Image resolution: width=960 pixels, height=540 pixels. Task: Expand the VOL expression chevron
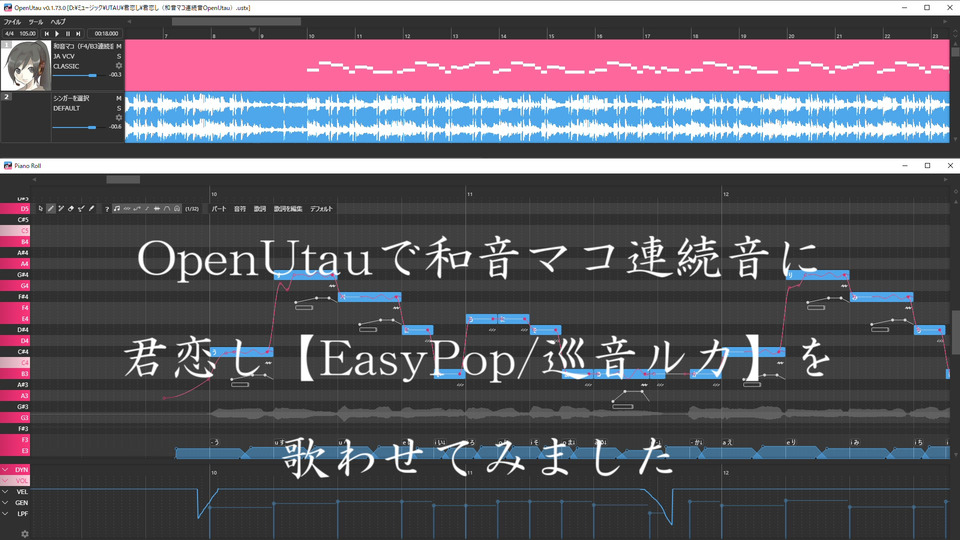pyautogui.click(x=6, y=481)
